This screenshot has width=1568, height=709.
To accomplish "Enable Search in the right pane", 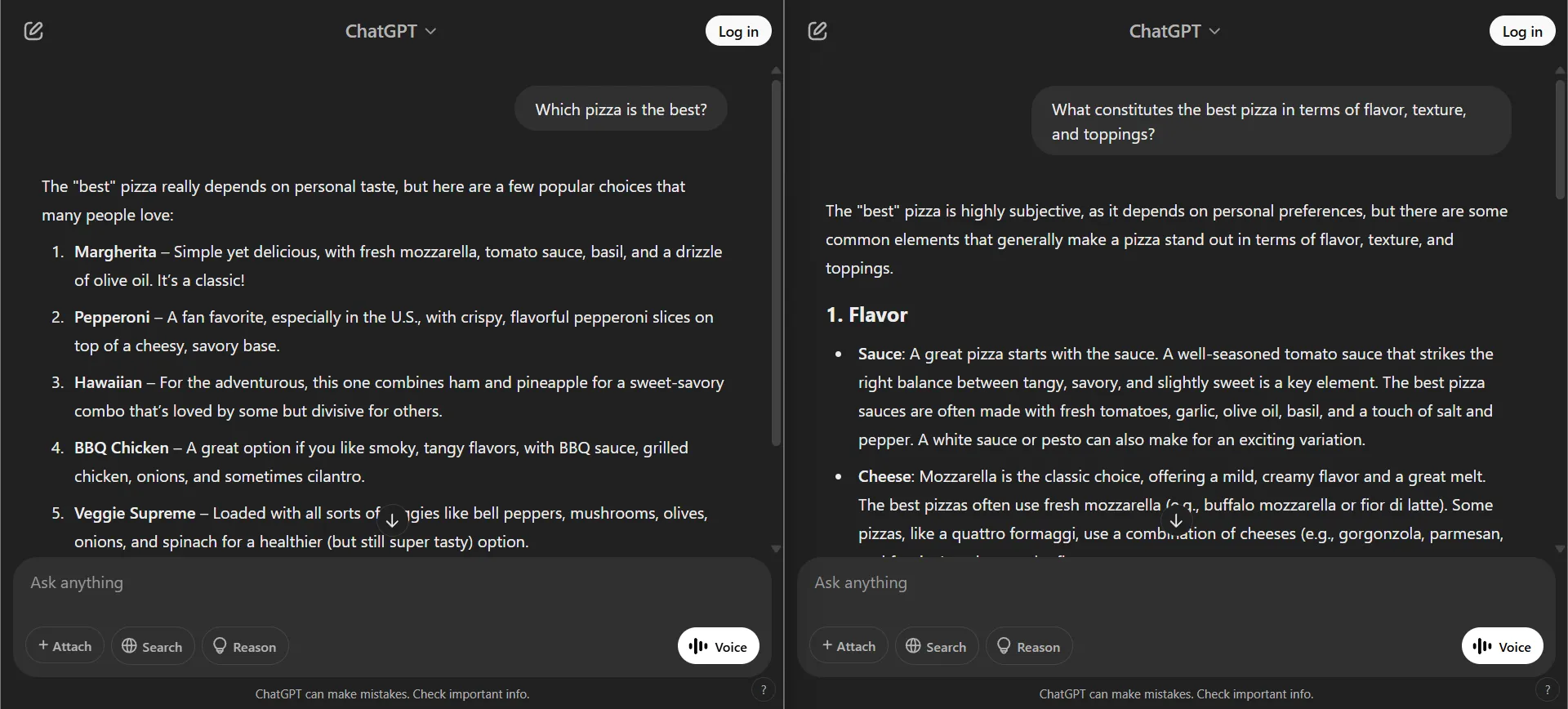I will click(x=936, y=645).
